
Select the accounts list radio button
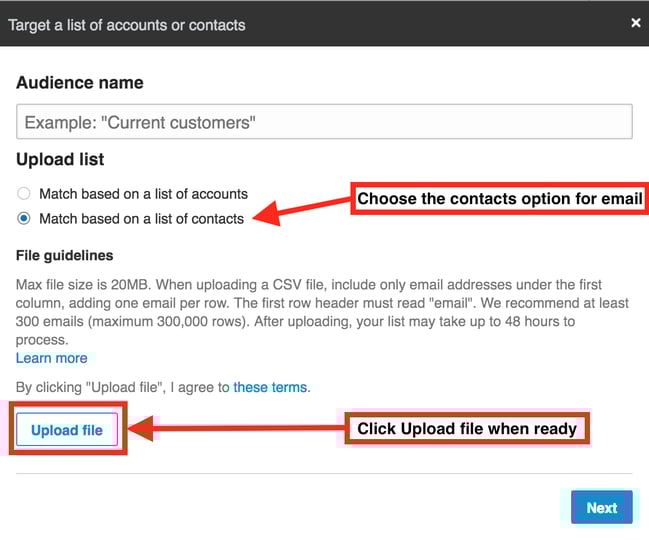pyautogui.click(x=25, y=194)
